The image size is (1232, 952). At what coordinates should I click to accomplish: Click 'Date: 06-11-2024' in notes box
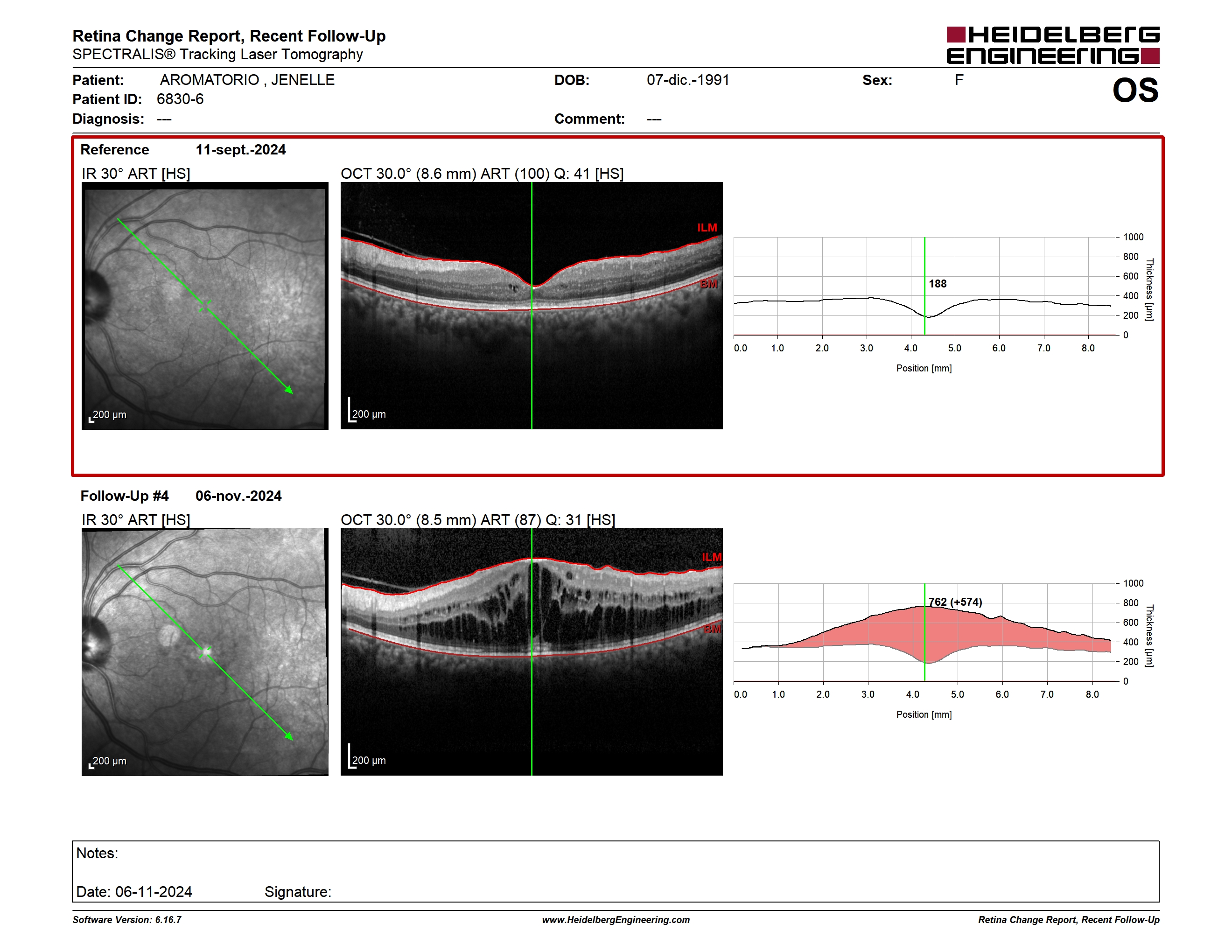pyautogui.click(x=134, y=892)
